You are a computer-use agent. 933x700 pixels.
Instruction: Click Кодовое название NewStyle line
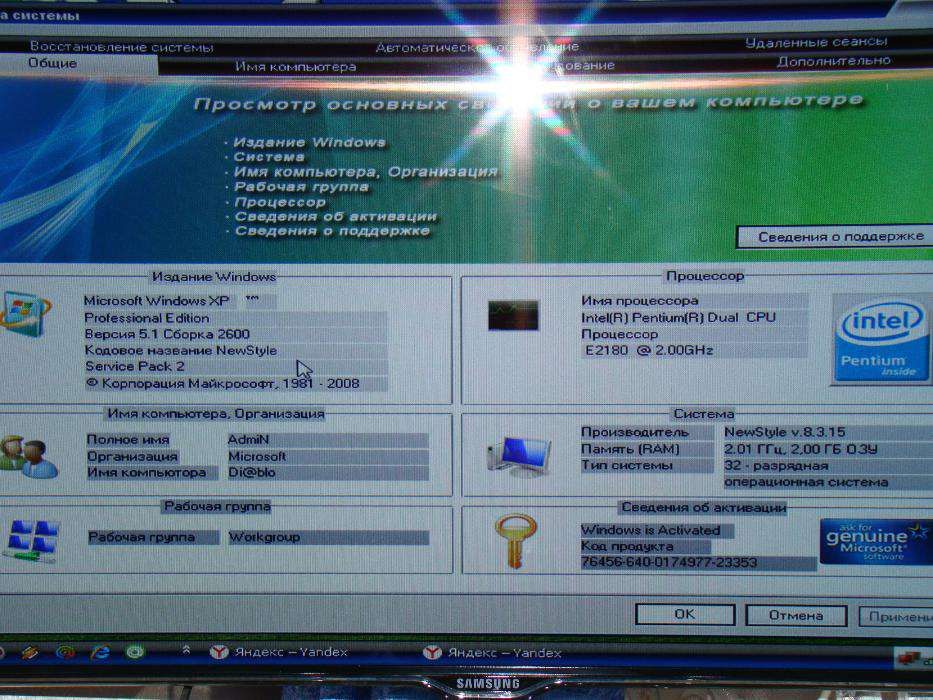click(180, 351)
